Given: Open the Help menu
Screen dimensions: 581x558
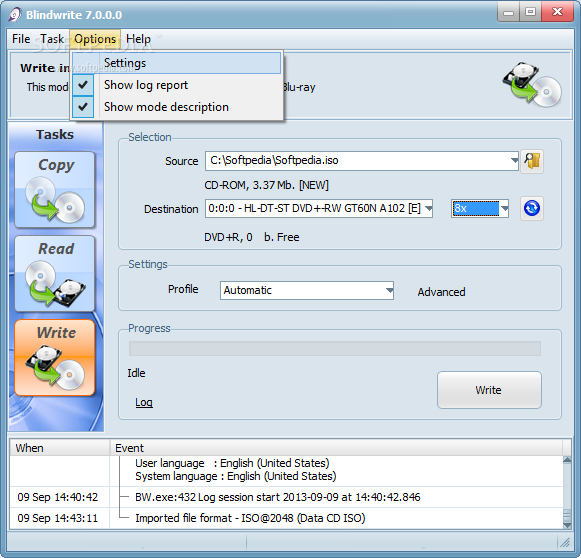Looking at the screenshot, I should (138, 39).
